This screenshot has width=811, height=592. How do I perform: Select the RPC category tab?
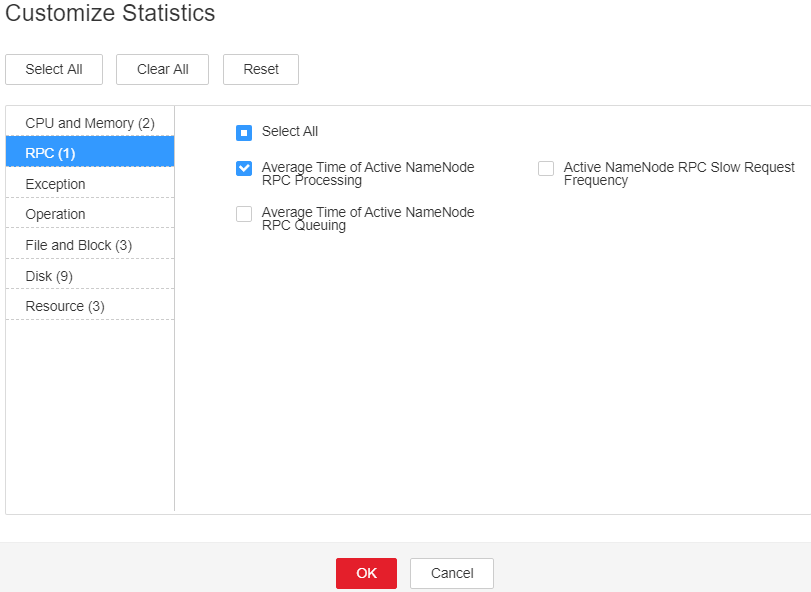pos(90,153)
